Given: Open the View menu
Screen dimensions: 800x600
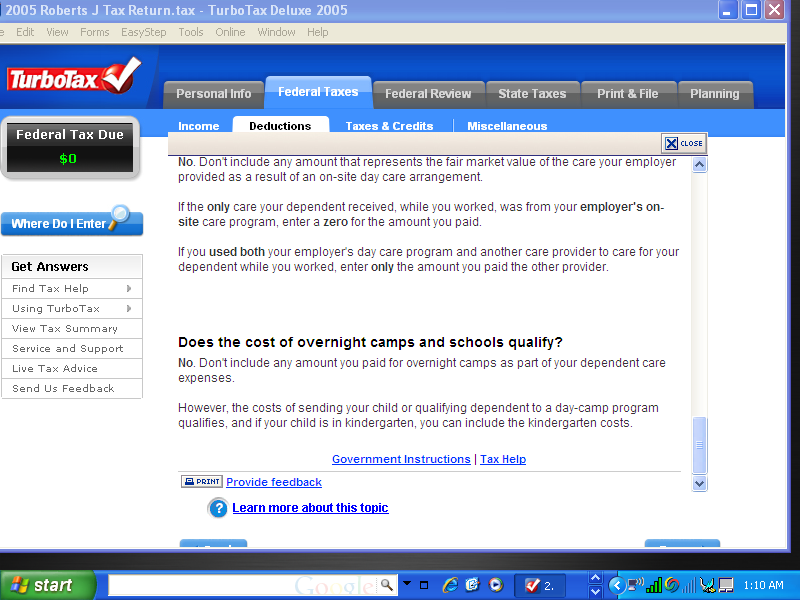Looking at the screenshot, I should pos(57,32).
